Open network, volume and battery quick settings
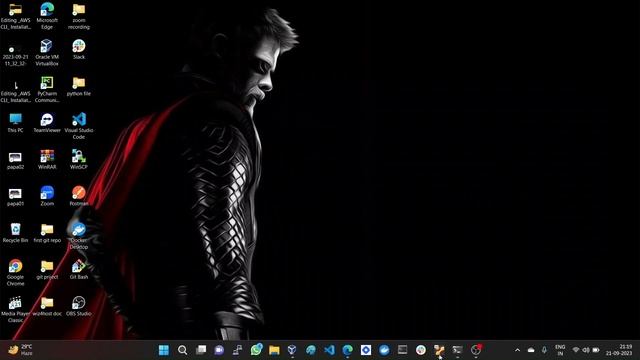This screenshot has height=360, width=640. click(586, 350)
